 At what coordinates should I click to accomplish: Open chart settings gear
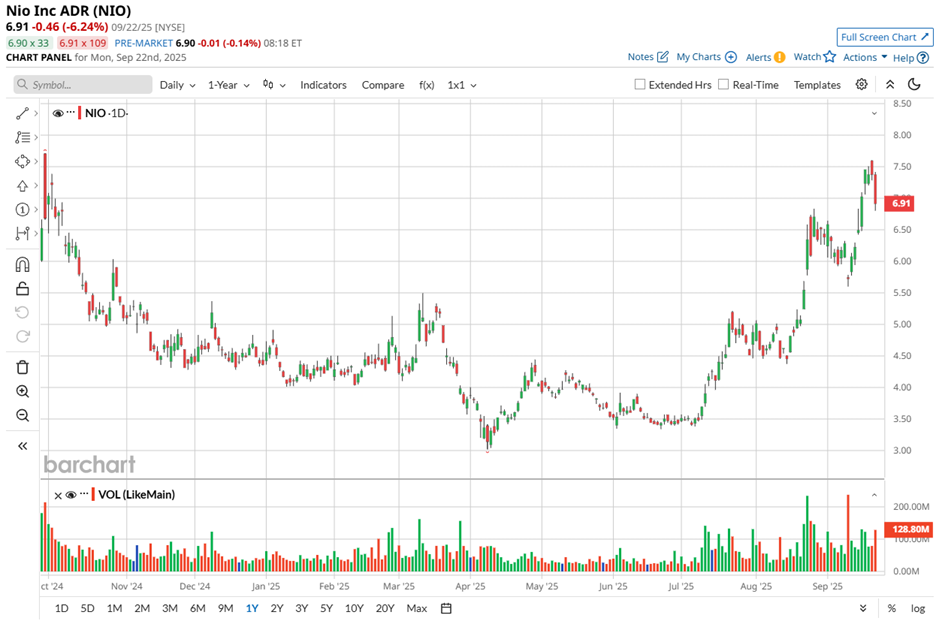861,84
